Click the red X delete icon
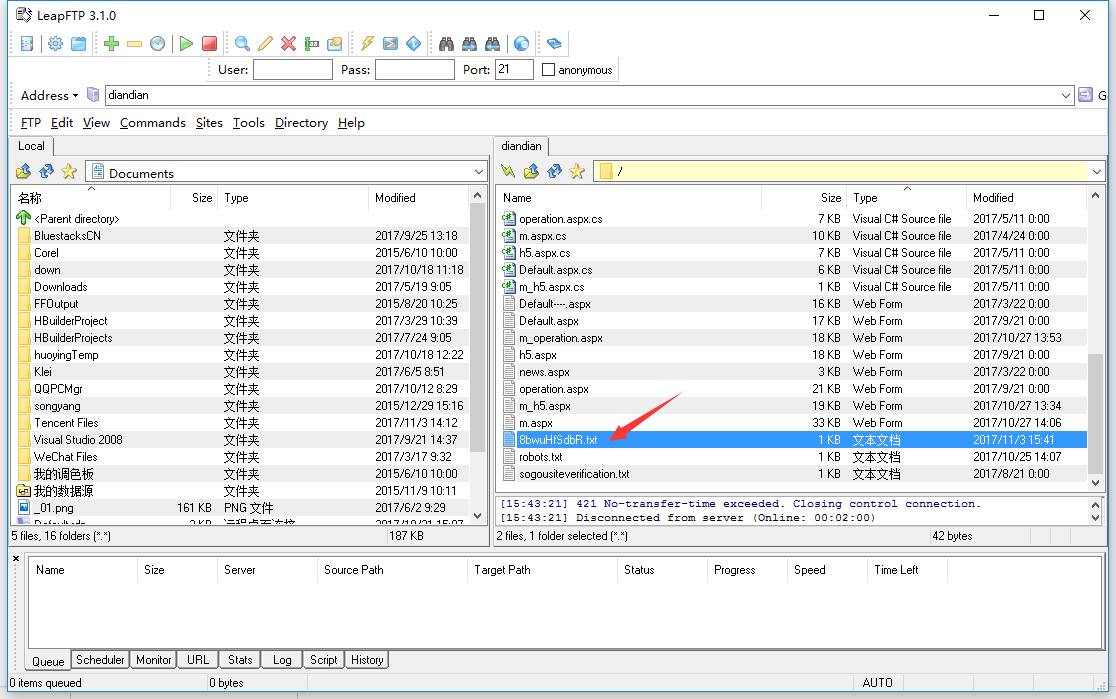Viewport: 1116px width, 699px height. tap(288, 43)
